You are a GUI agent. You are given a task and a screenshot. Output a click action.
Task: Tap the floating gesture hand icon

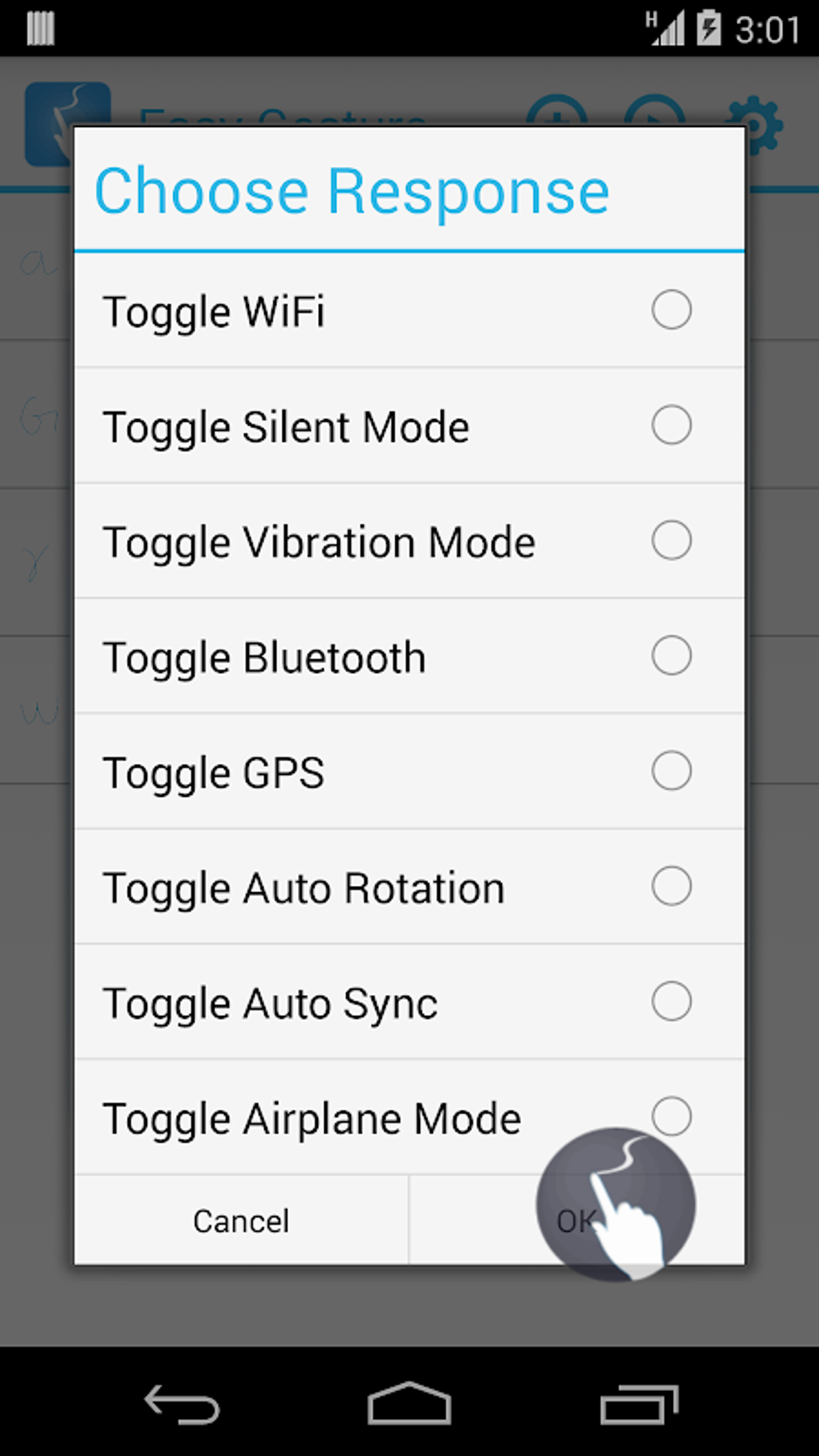tap(616, 1203)
